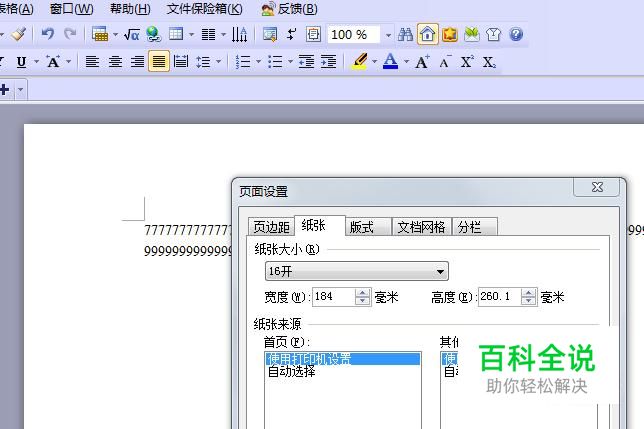644x429 pixels.
Task: Toggle show paragraph marks icon
Action: (x=292, y=34)
